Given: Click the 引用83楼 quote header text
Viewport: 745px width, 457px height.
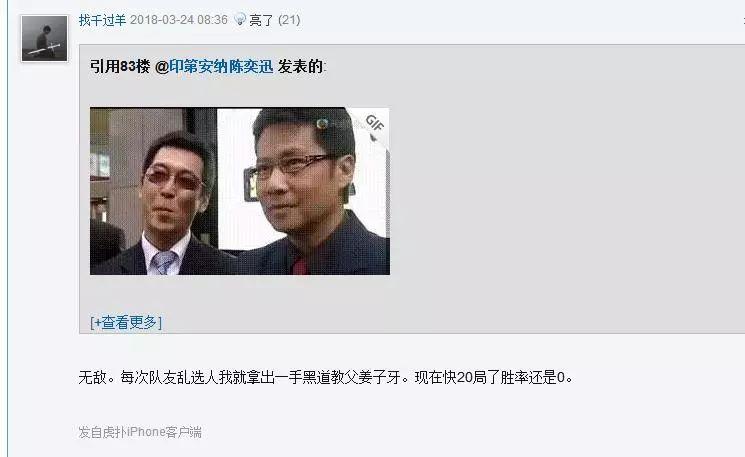Looking at the screenshot, I should click(120, 67).
